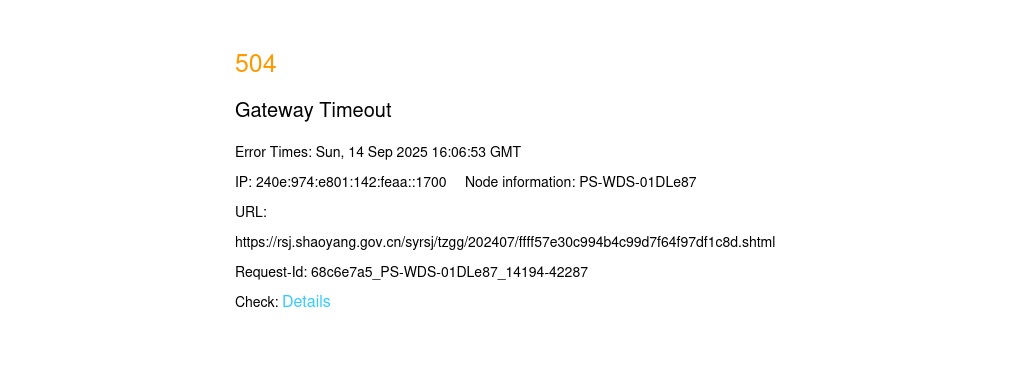Click the Node information PS-WDS-01DLe87 text
The width and height of the screenshot is (1024, 379).
pos(581,182)
